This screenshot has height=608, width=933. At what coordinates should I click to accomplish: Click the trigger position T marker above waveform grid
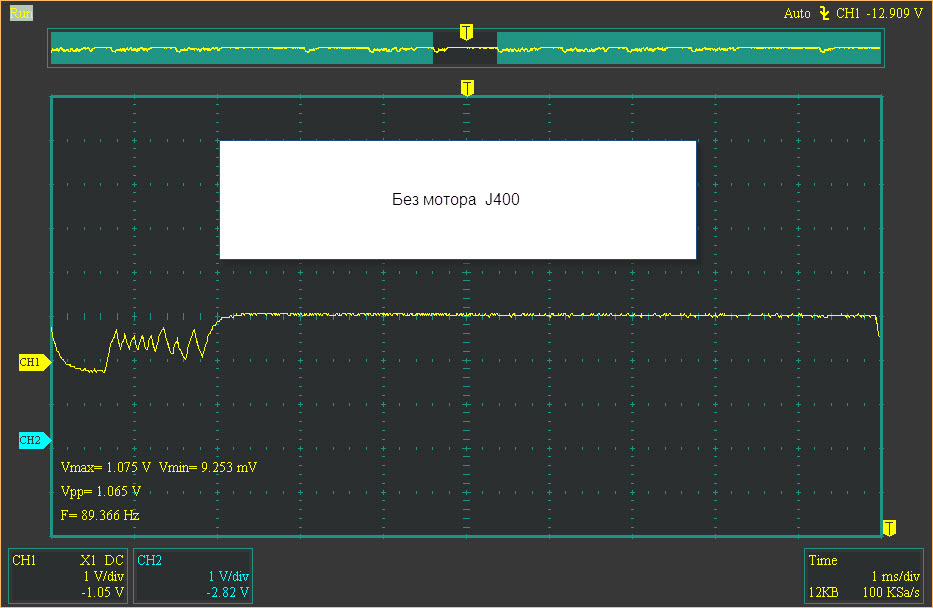point(467,88)
